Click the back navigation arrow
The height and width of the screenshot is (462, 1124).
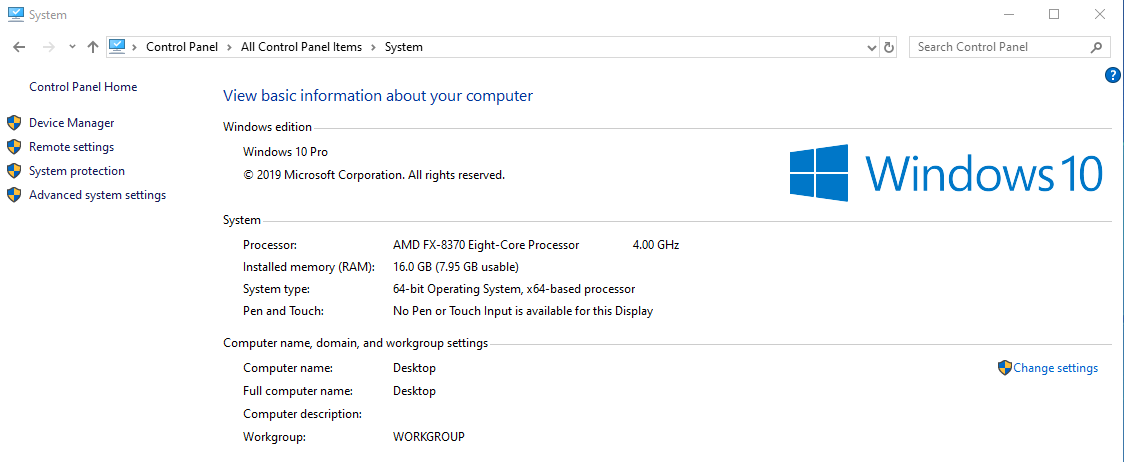[x=19, y=47]
